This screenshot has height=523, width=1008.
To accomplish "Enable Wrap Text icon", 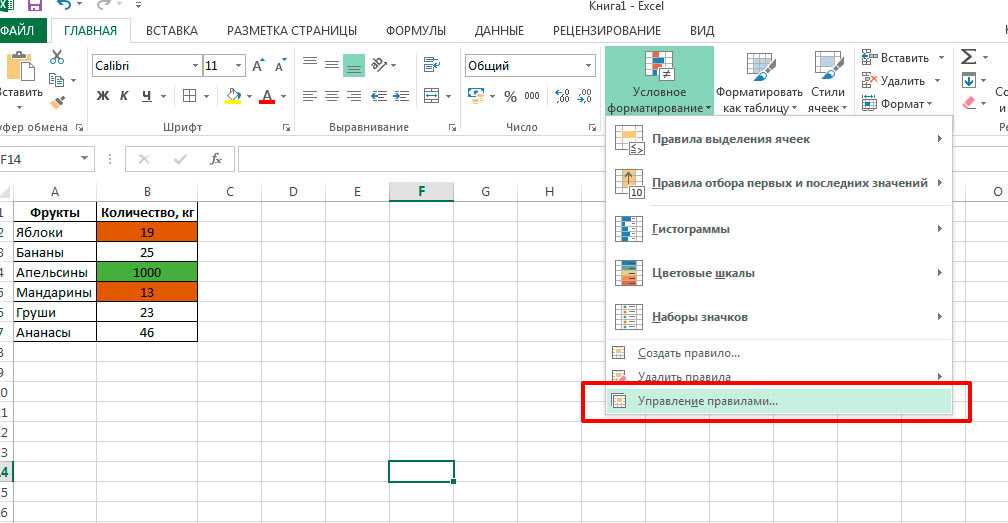I will (431, 65).
